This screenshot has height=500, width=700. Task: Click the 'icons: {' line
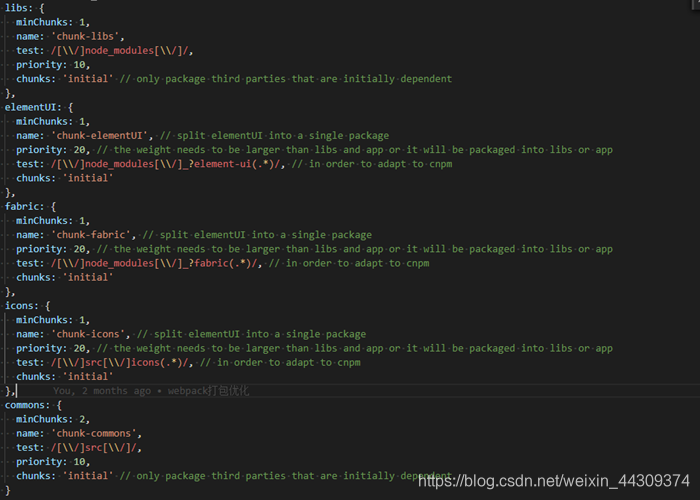[x=28, y=306]
